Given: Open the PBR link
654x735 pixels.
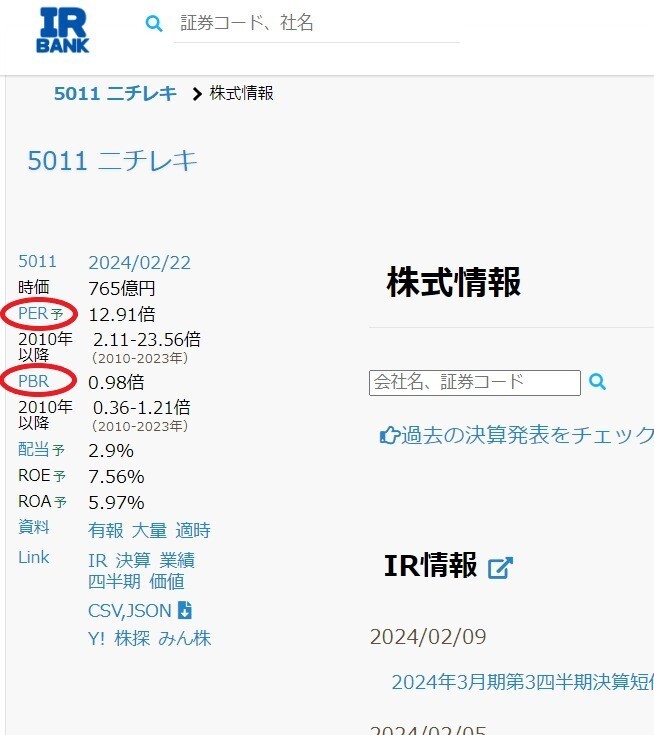Looking at the screenshot, I should [33, 381].
